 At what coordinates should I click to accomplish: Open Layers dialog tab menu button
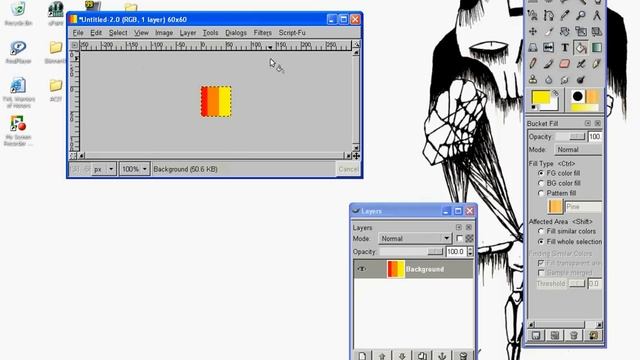pos(459,227)
